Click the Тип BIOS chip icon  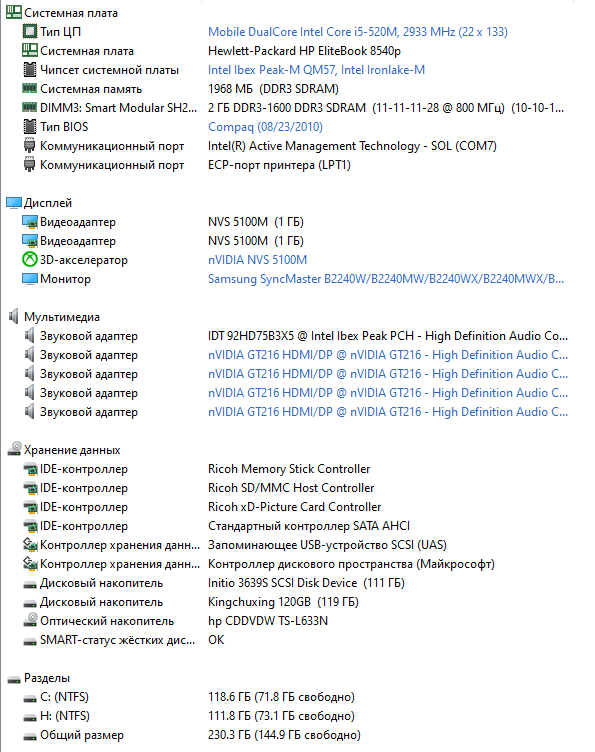(x=30, y=127)
